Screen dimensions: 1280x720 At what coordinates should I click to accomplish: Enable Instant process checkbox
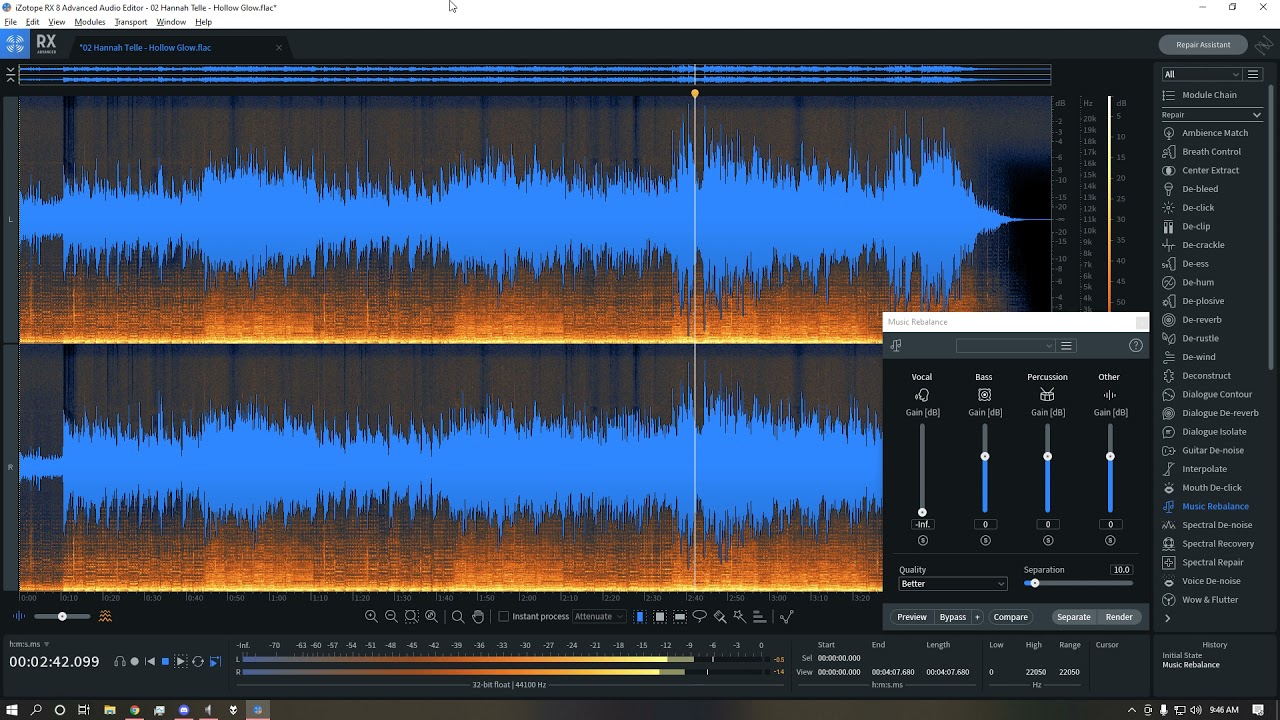click(504, 617)
